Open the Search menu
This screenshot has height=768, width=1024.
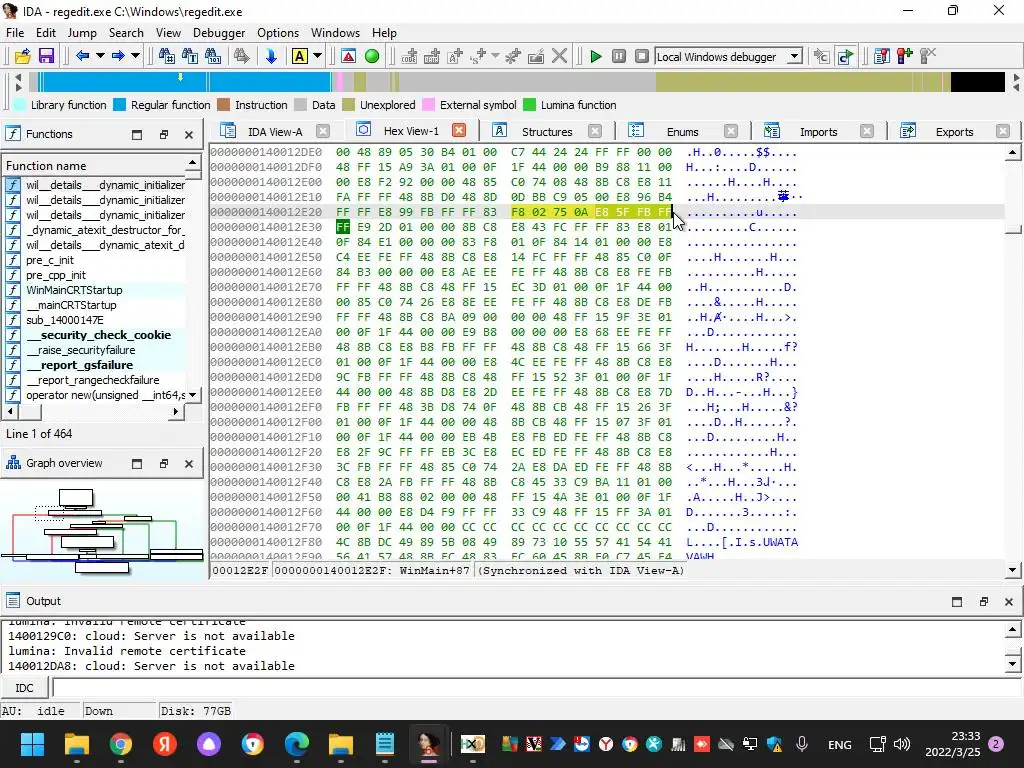click(126, 33)
